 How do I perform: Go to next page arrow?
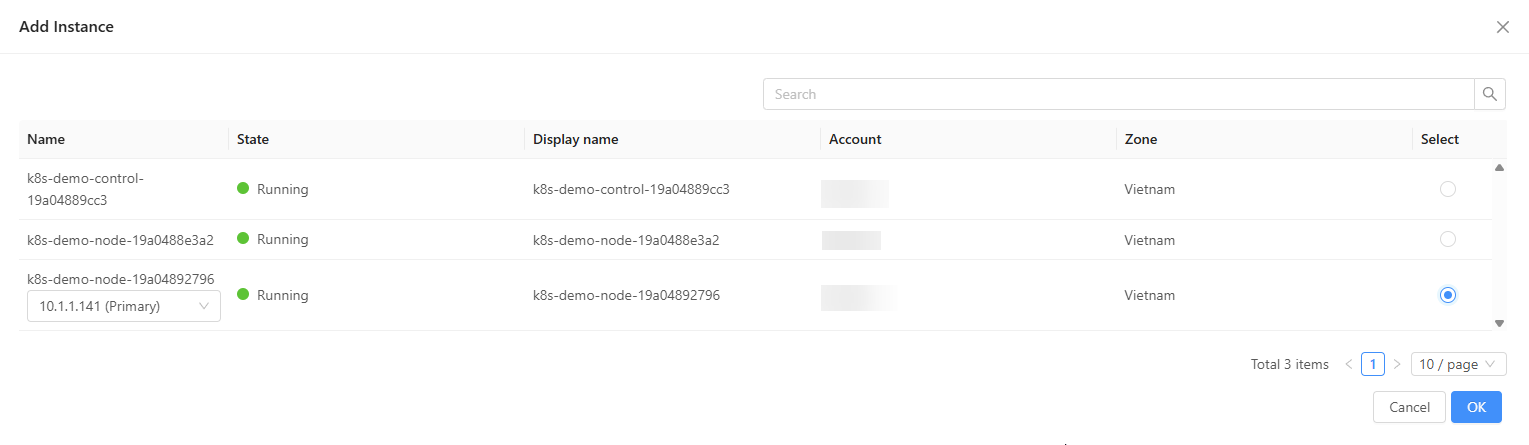pos(1397,364)
